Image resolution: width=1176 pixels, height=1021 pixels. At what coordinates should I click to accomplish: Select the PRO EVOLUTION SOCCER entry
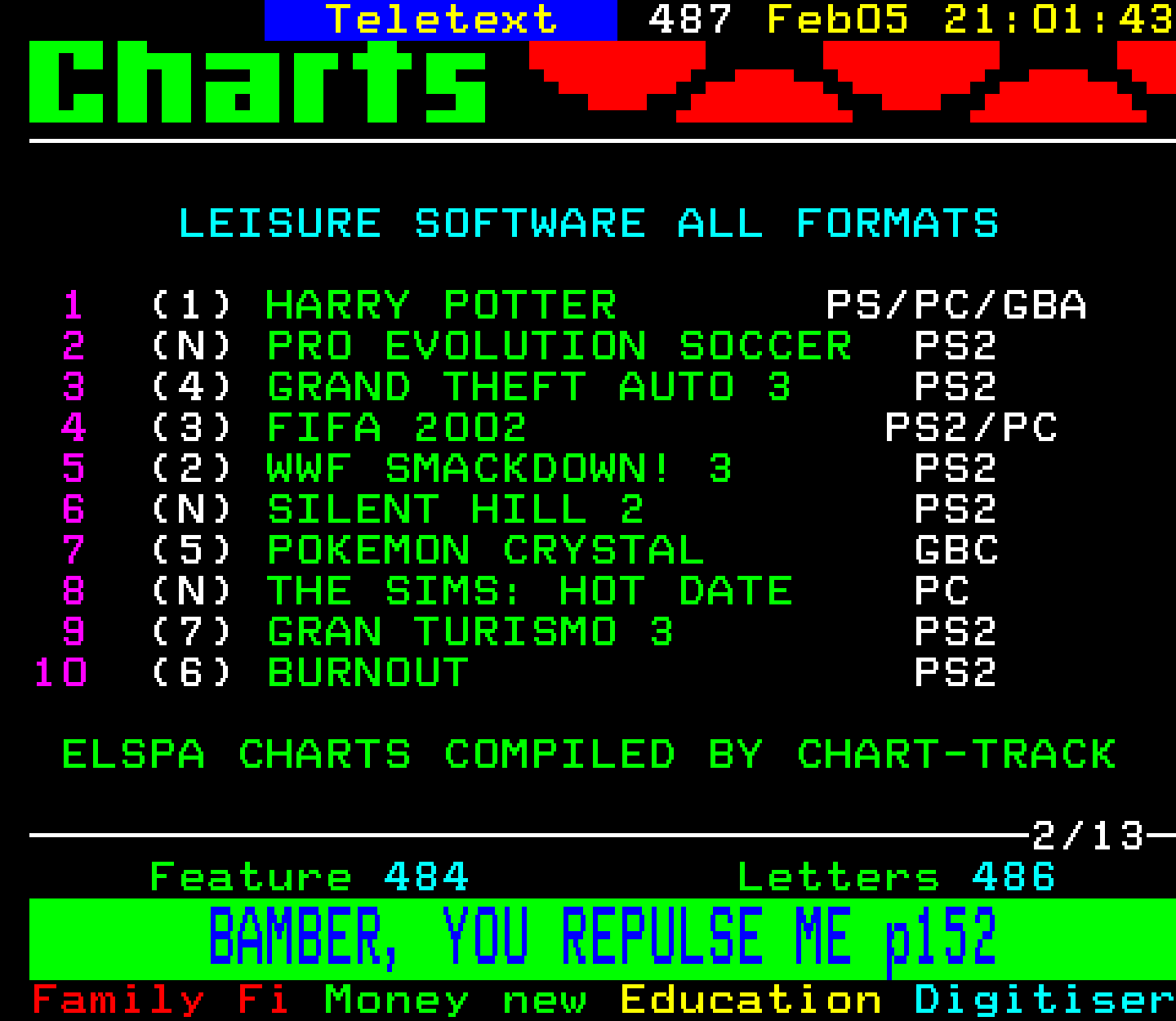(x=559, y=346)
